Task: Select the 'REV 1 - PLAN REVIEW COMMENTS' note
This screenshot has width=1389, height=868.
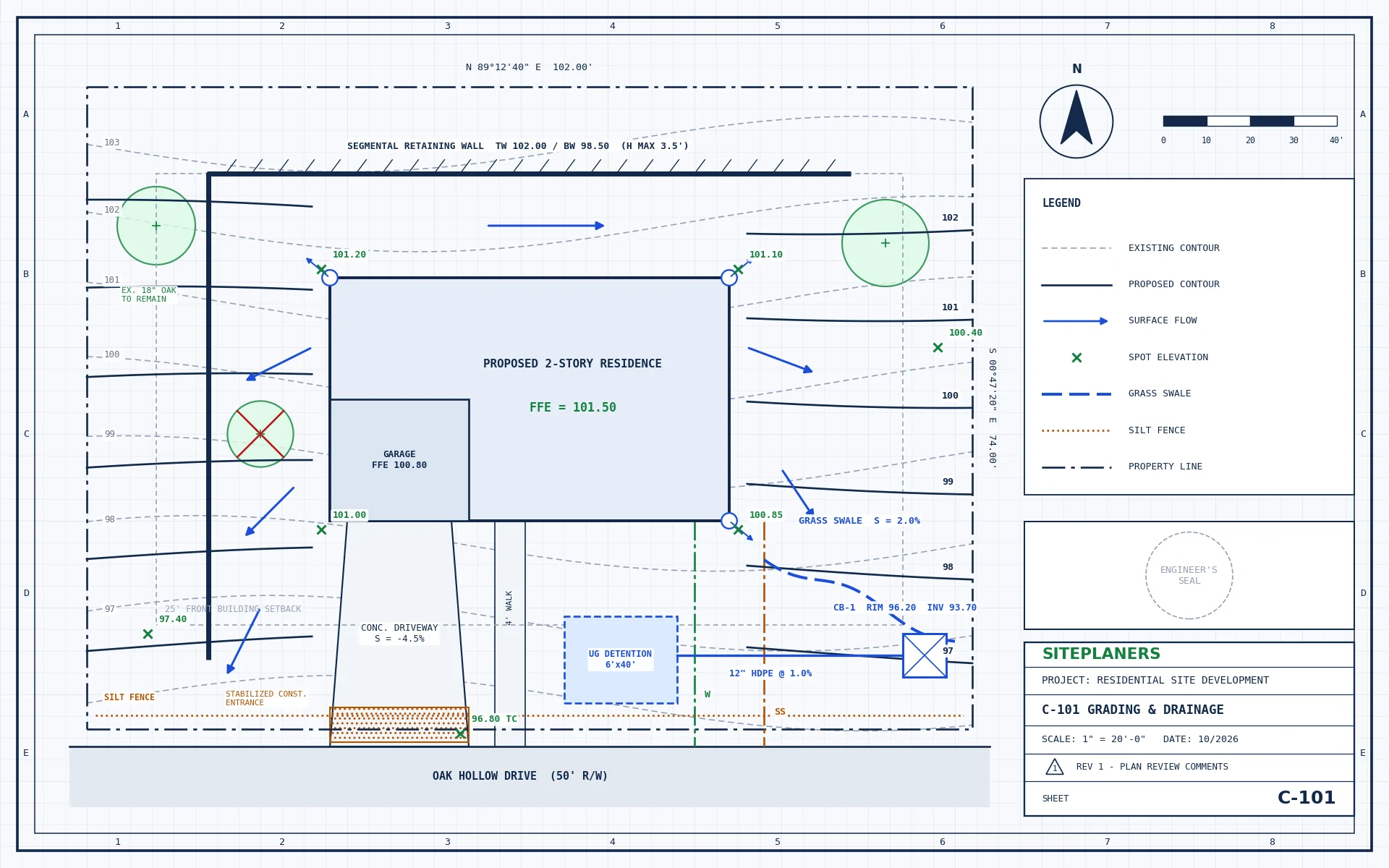Action: pyautogui.click(x=1152, y=767)
